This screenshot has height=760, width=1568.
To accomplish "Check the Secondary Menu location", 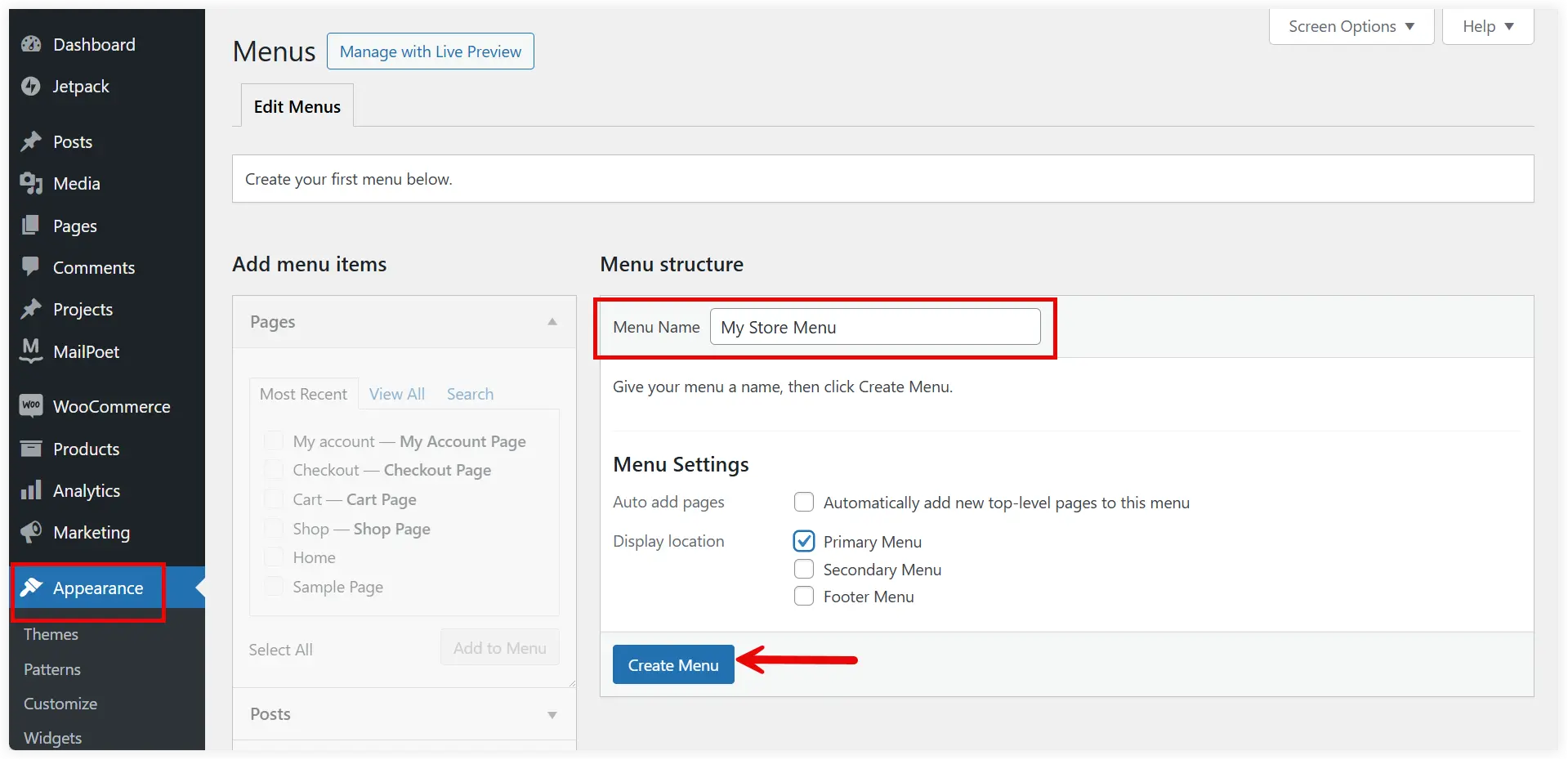I will click(804, 569).
